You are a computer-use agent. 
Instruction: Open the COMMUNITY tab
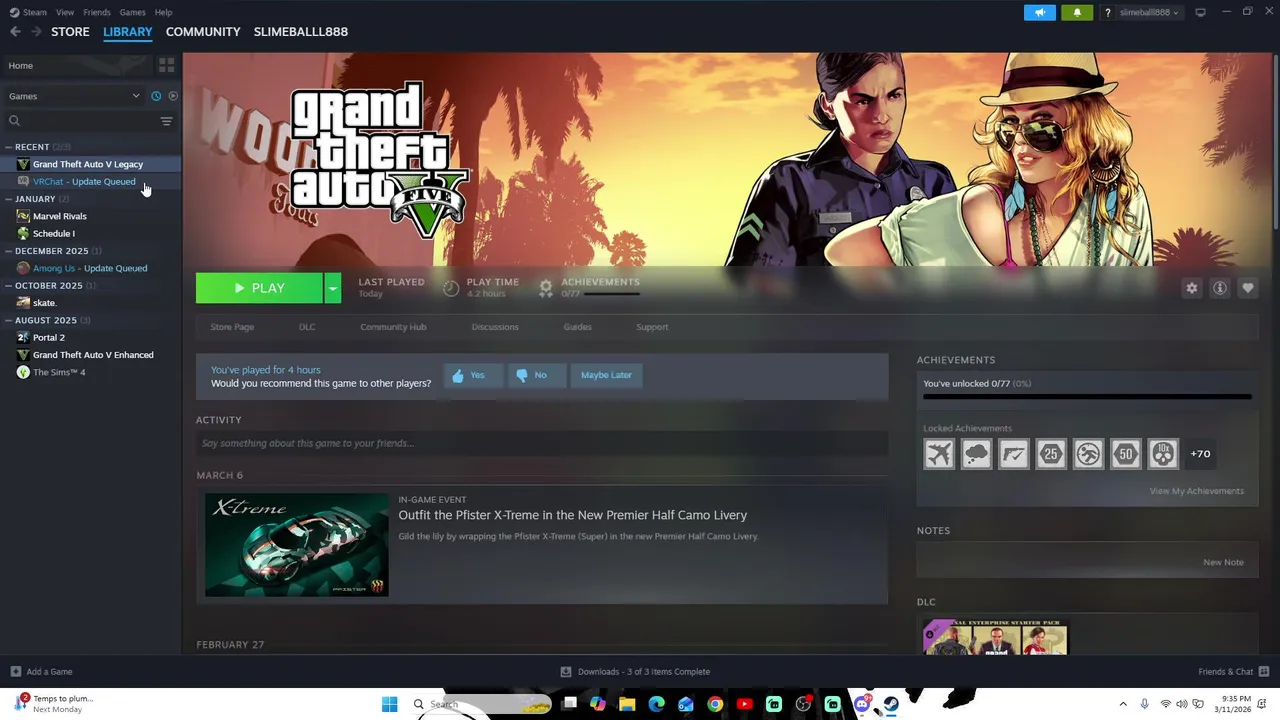pos(203,32)
